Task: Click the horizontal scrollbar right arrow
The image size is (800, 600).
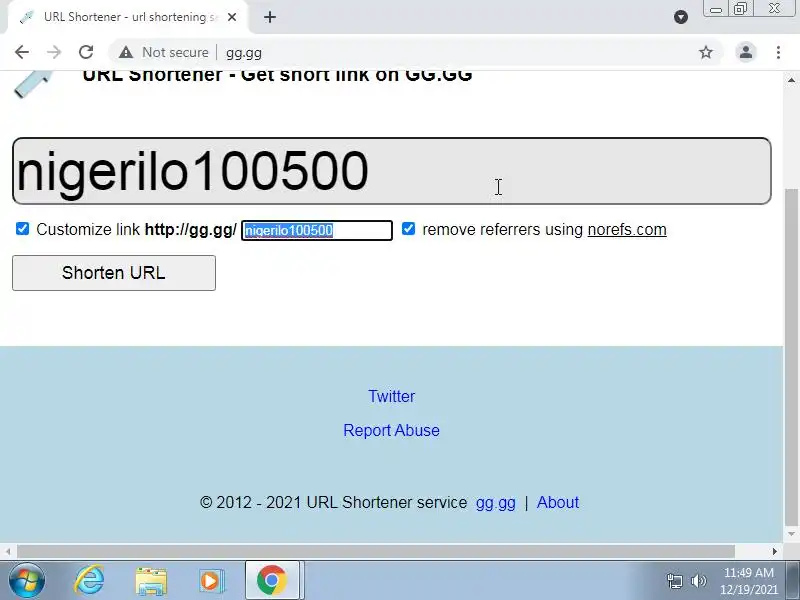Action: point(774,552)
